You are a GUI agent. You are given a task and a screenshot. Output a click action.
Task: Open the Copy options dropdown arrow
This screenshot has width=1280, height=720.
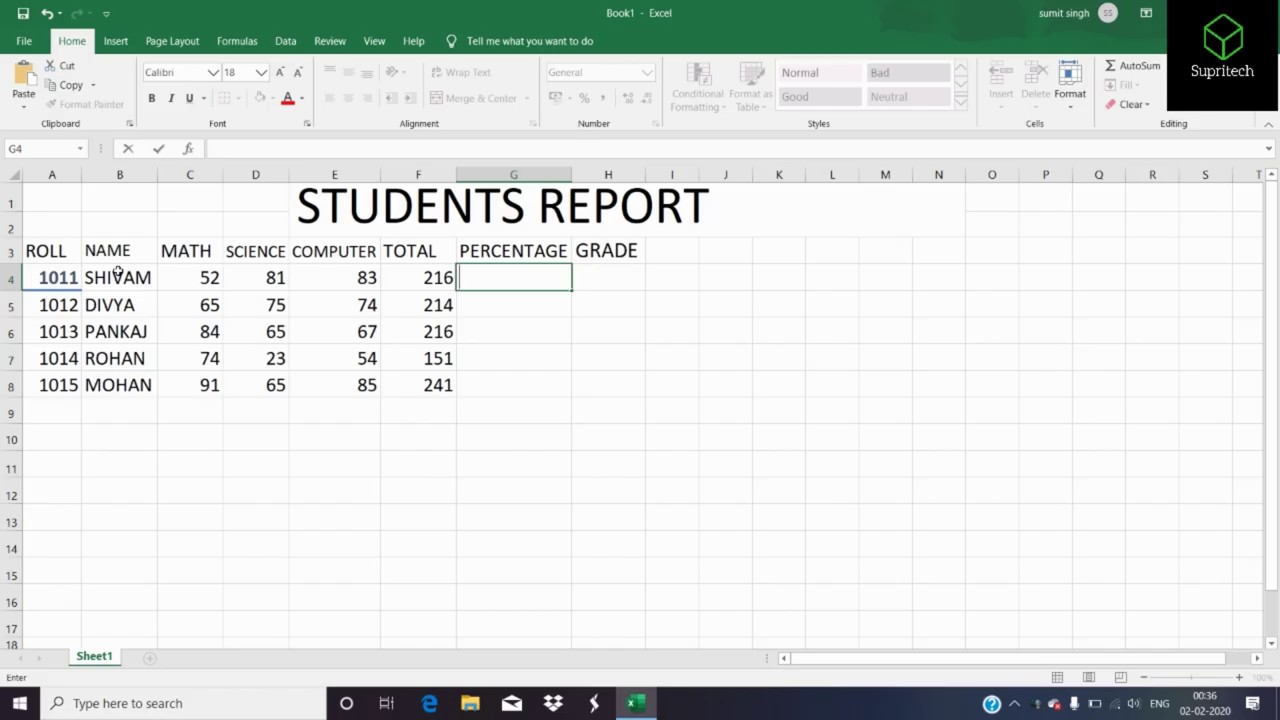pos(93,85)
